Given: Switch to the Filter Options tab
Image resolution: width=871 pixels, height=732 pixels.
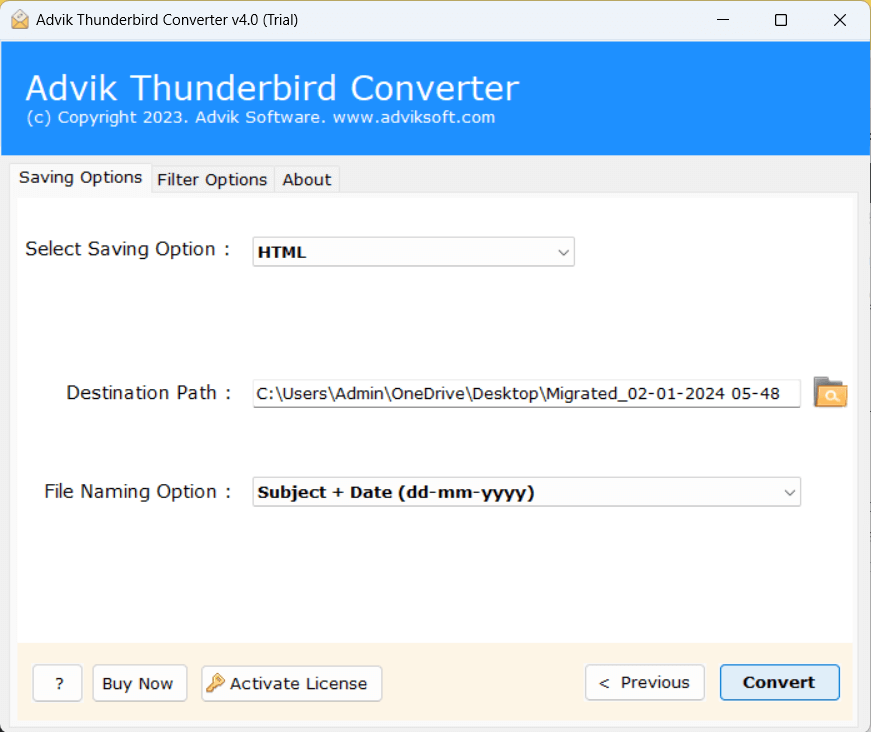Looking at the screenshot, I should [x=212, y=179].
